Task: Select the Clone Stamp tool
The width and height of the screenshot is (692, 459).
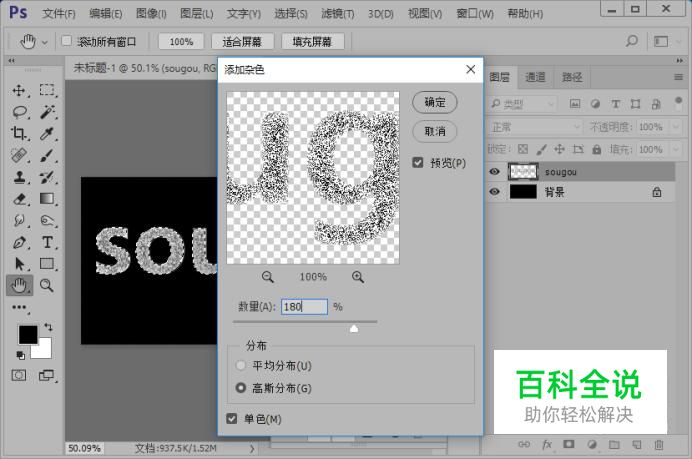Action: [x=19, y=177]
